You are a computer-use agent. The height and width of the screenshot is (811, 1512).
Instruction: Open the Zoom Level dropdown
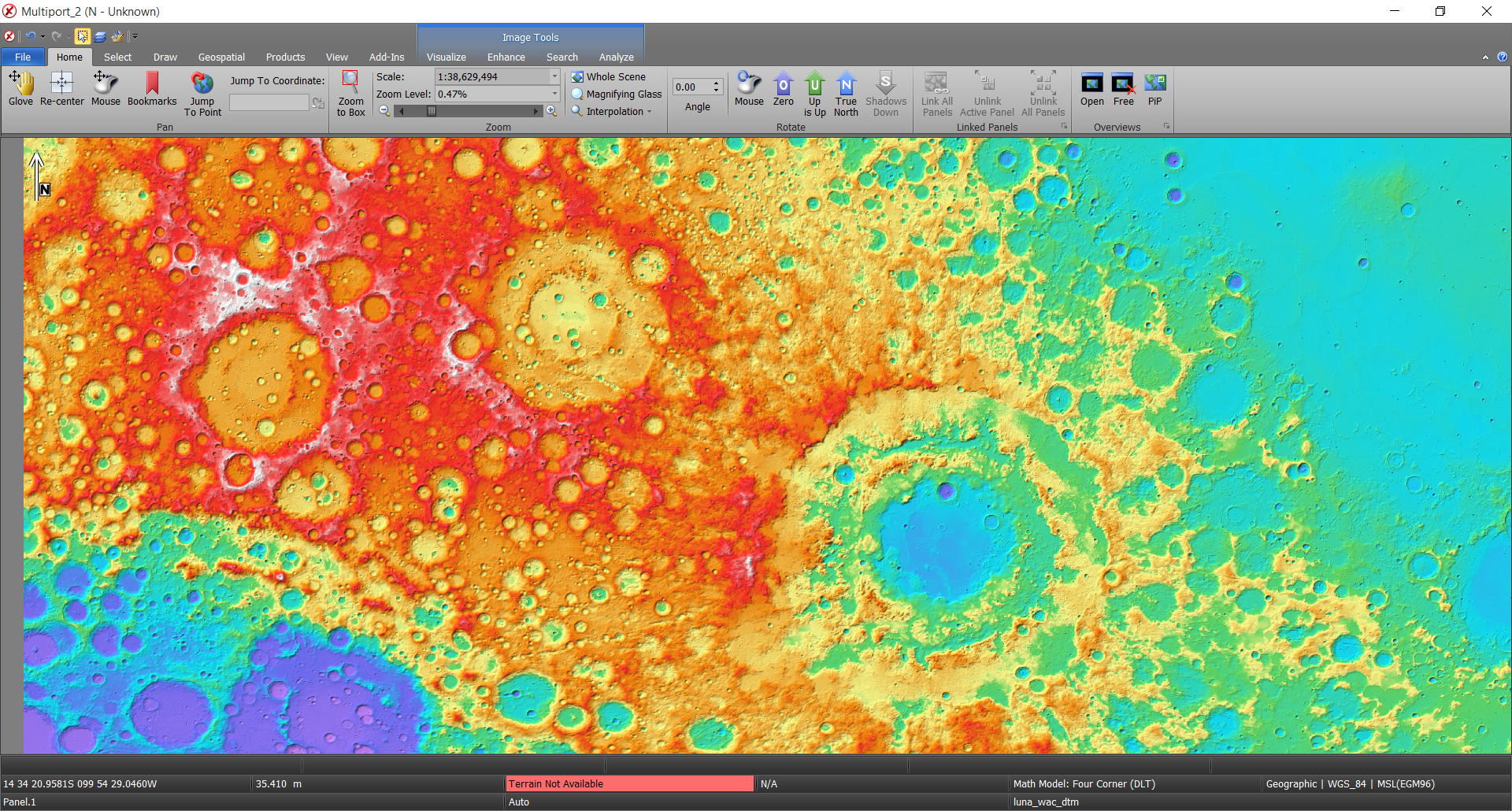click(554, 94)
